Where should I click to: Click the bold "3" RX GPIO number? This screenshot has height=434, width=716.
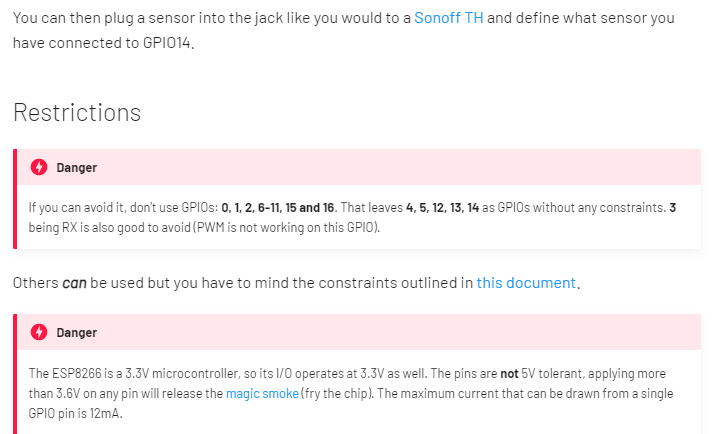(x=672, y=207)
